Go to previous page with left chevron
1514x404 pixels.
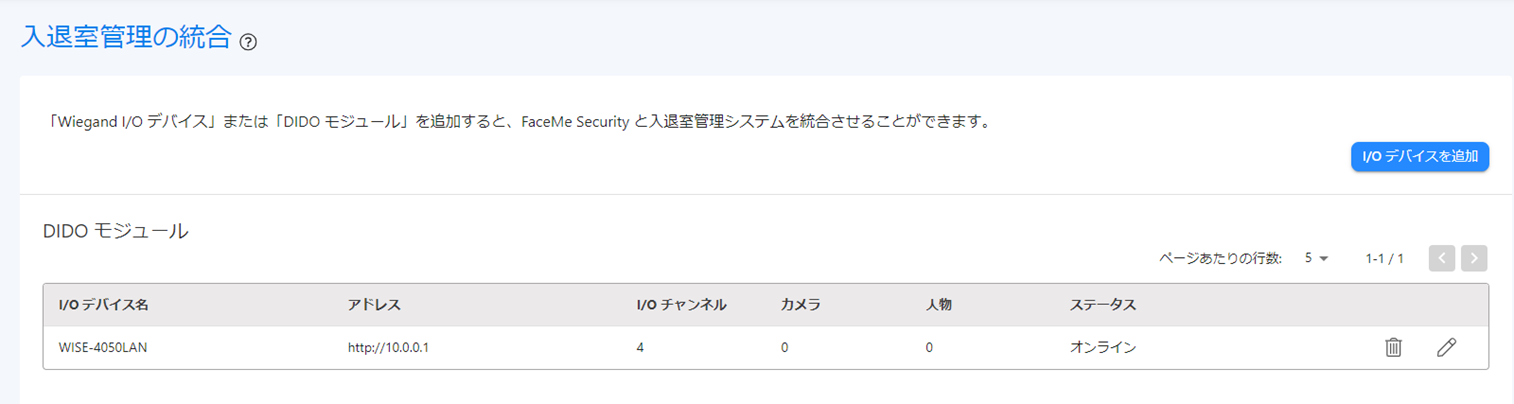coord(1442,258)
